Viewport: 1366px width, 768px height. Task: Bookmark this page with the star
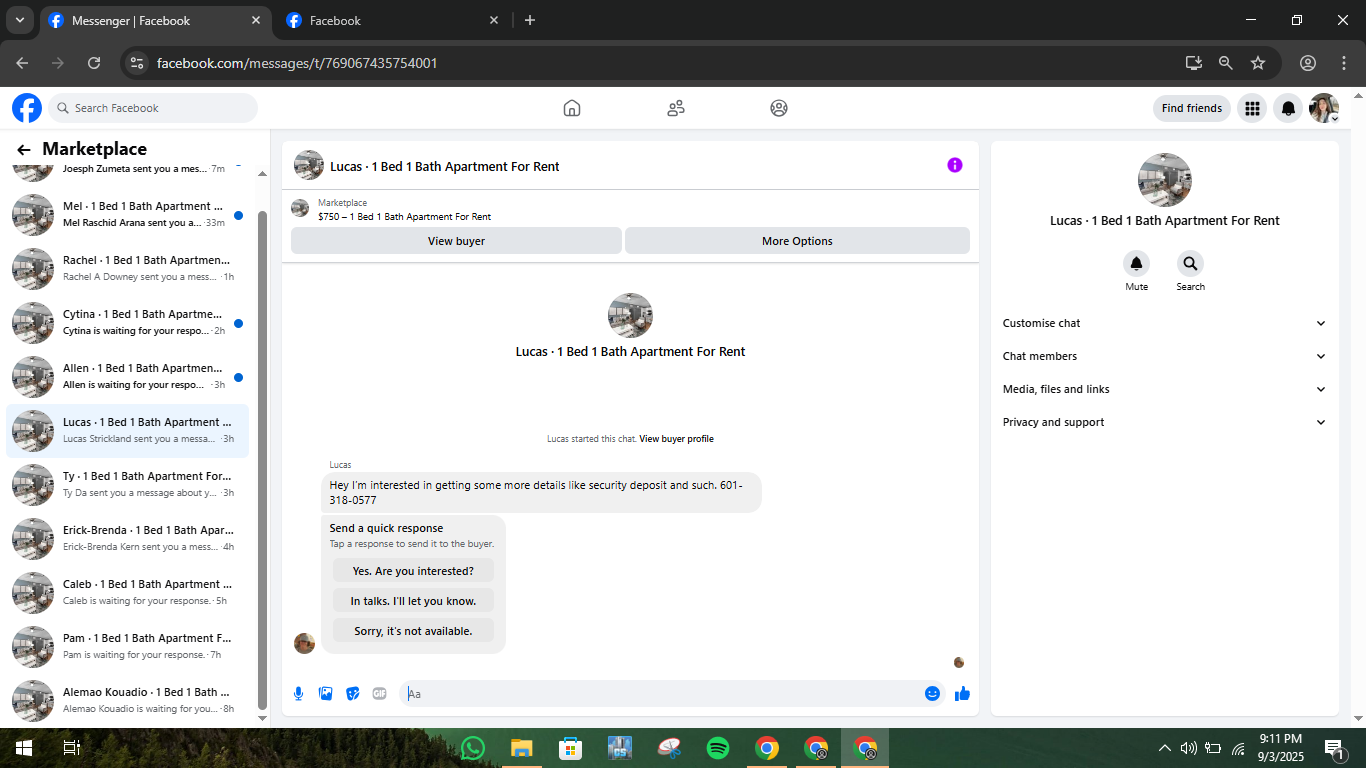(x=1258, y=63)
